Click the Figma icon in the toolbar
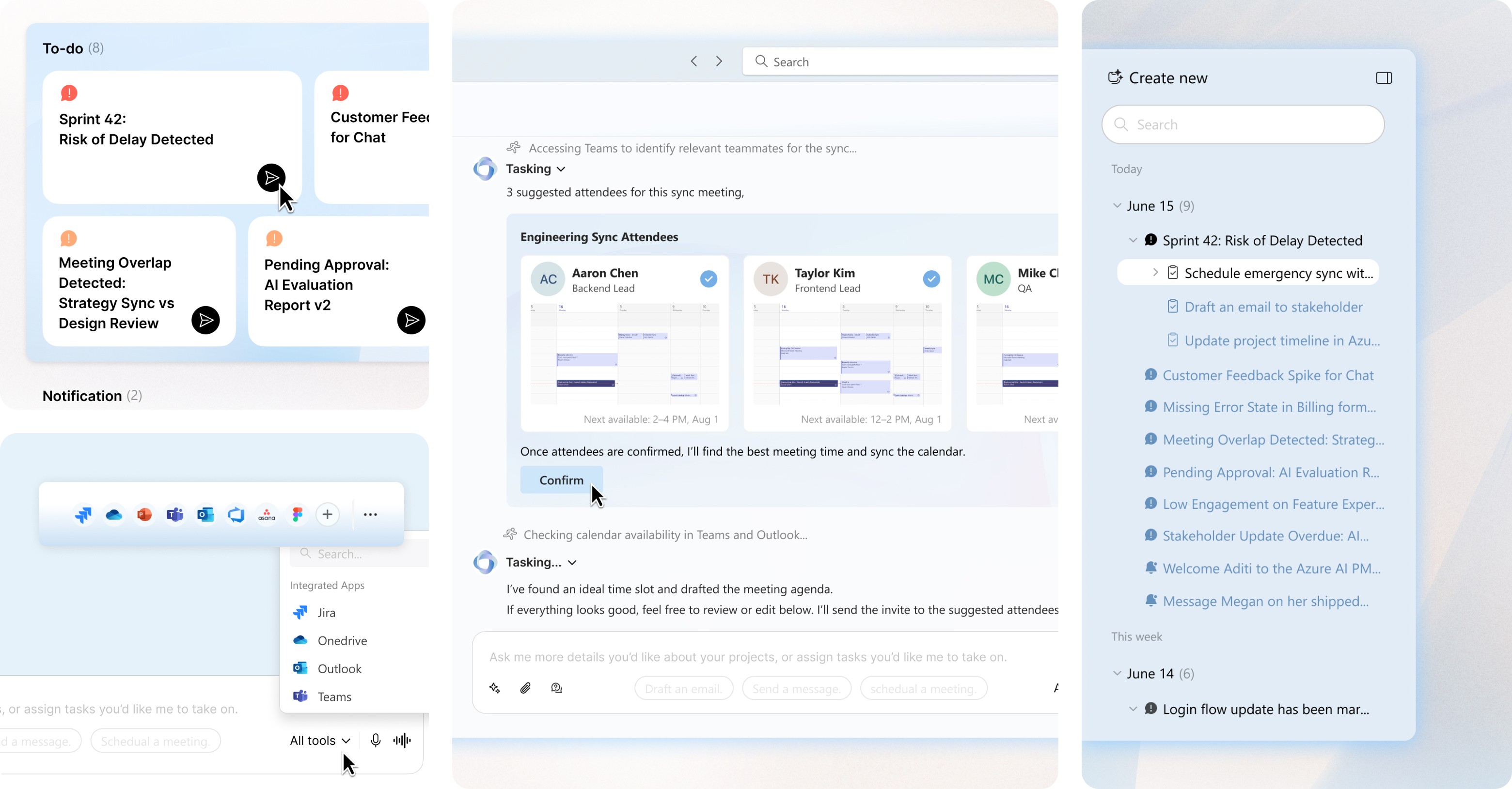1512x789 pixels. point(297,514)
